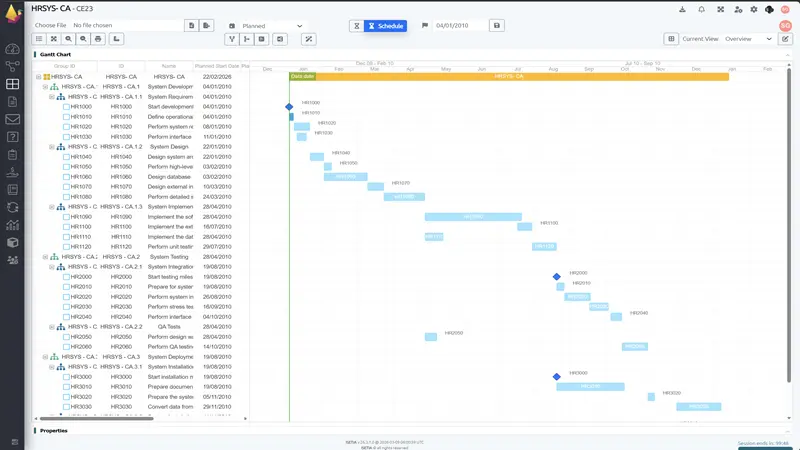Click the save icon next to date field
Image resolution: width=800 pixels, height=450 pixels.
pos(497,26)
